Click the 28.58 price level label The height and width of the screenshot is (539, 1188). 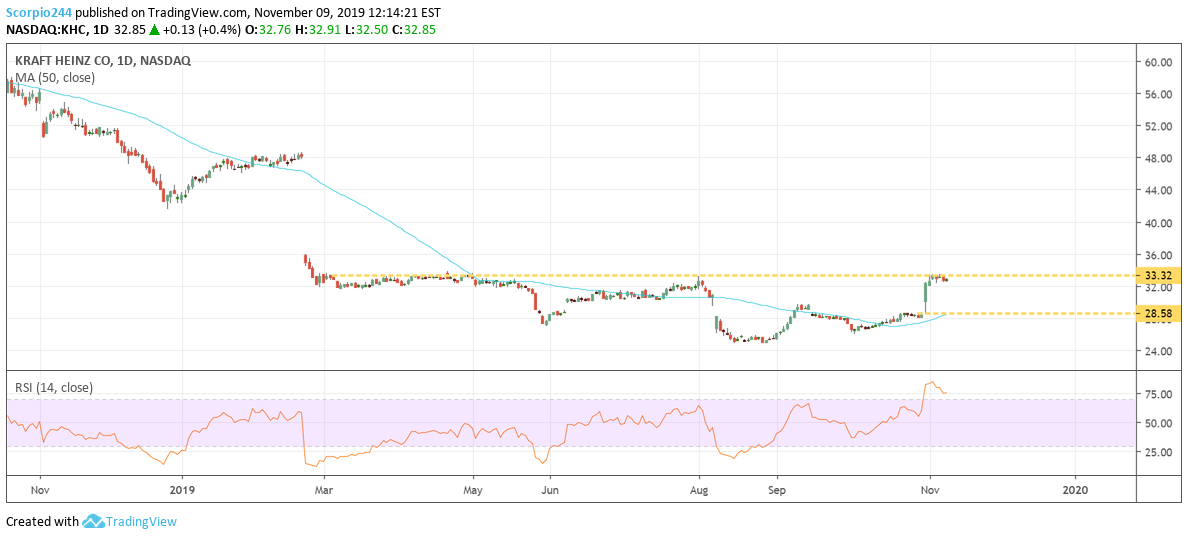tap(1157, 313)
